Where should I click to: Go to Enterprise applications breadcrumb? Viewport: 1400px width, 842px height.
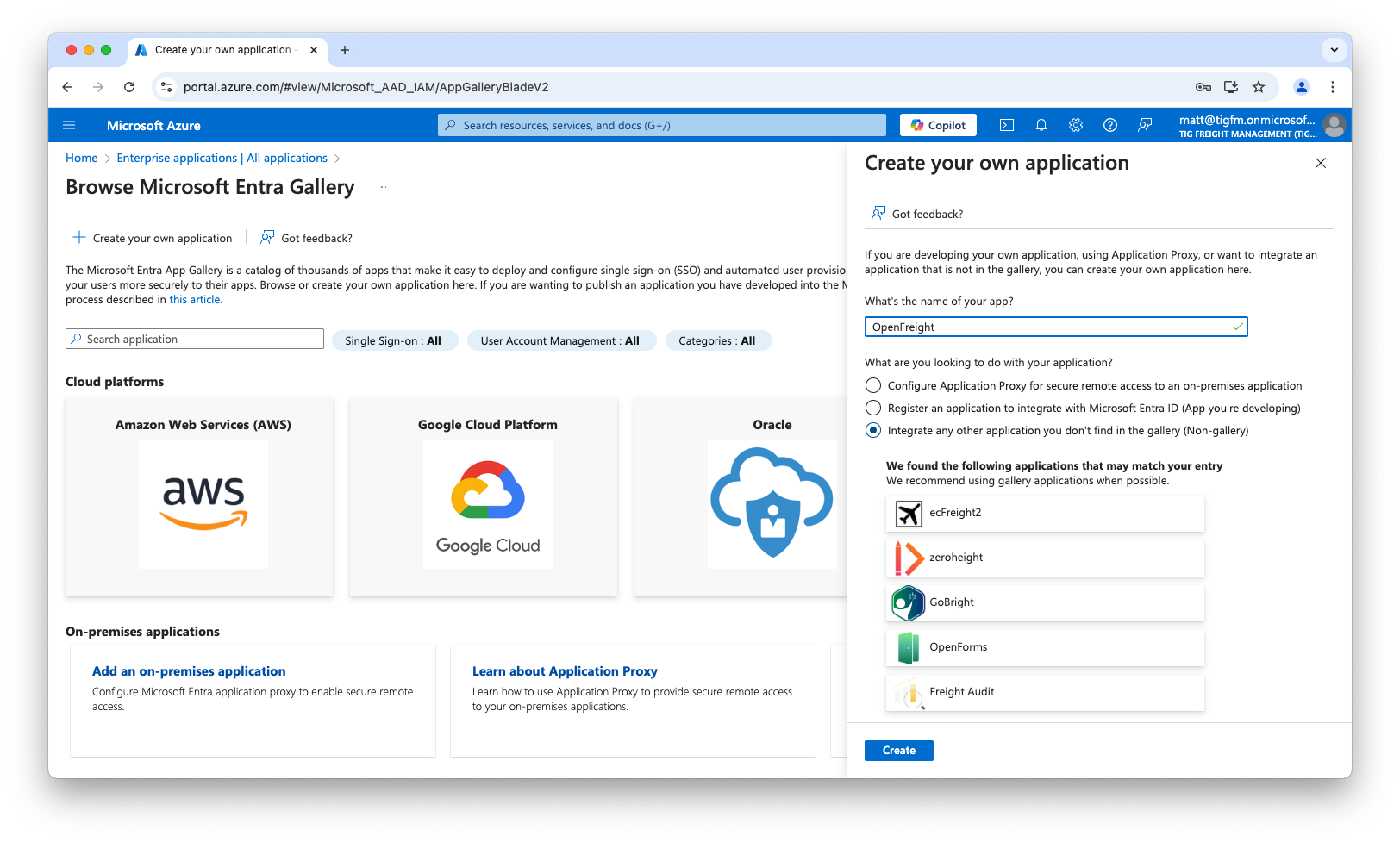(x=222, y=158)
